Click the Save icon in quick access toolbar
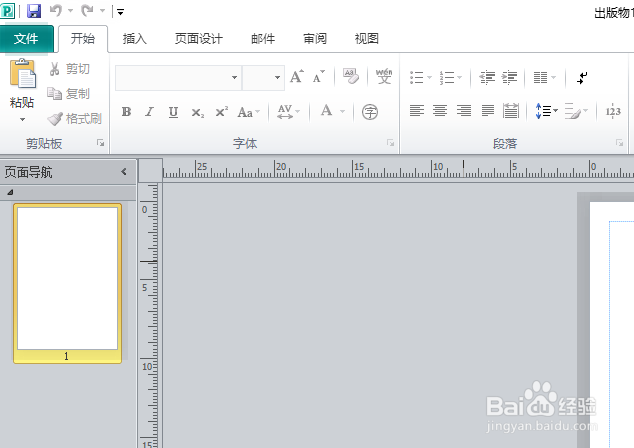Viewport: 634px width, 448px height. tap(34, 11)
